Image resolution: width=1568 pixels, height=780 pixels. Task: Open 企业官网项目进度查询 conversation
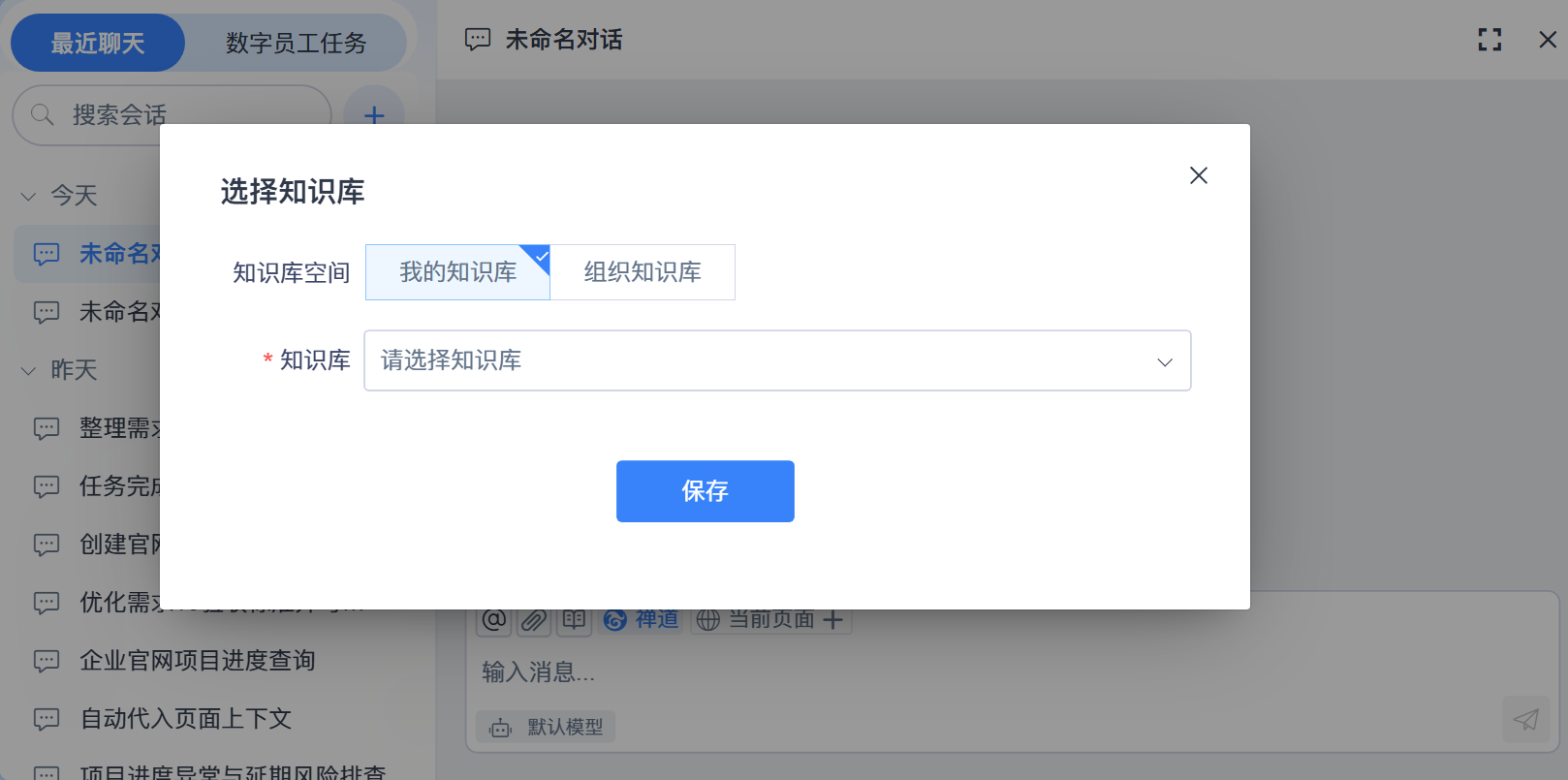click(197, 661)
